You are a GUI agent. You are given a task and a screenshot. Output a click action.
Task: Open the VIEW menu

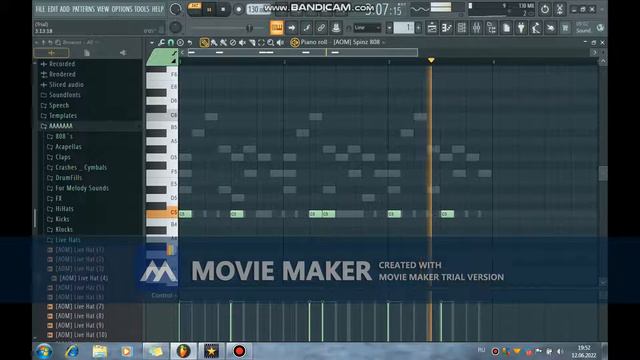(x=103, y=9)
